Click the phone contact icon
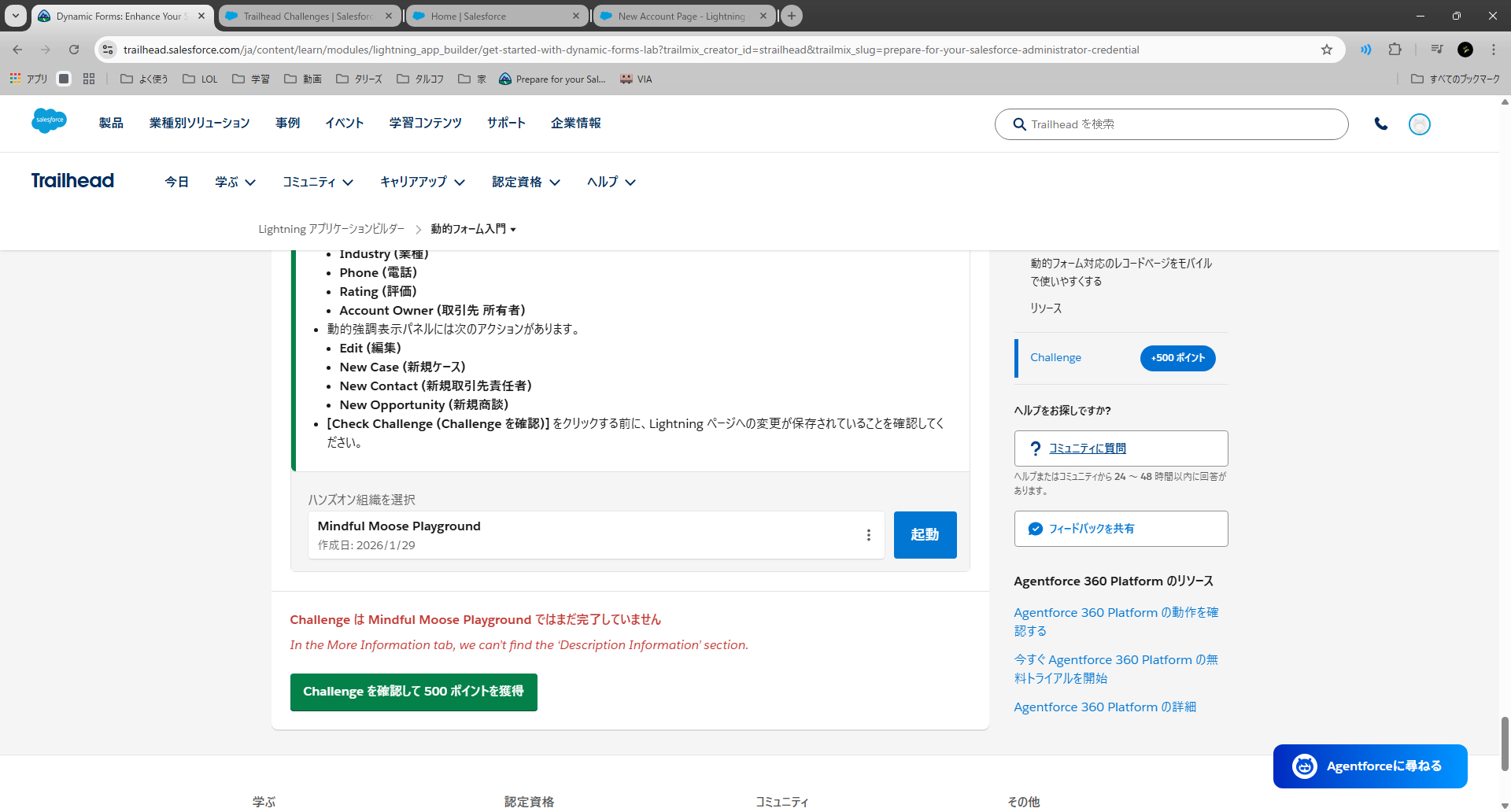Viewport: 1511px width, 812px height. point(1380,124)
